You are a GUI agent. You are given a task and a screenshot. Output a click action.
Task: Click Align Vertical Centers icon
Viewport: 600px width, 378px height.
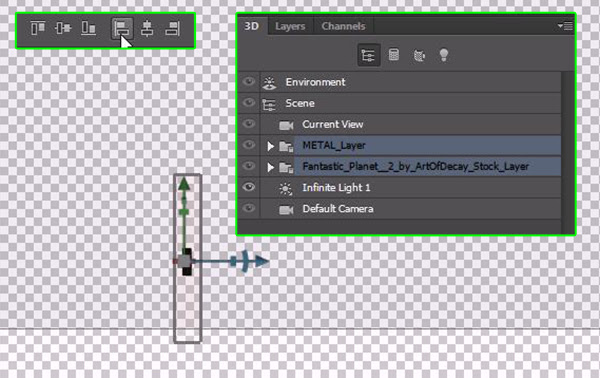tap(63, 28)
